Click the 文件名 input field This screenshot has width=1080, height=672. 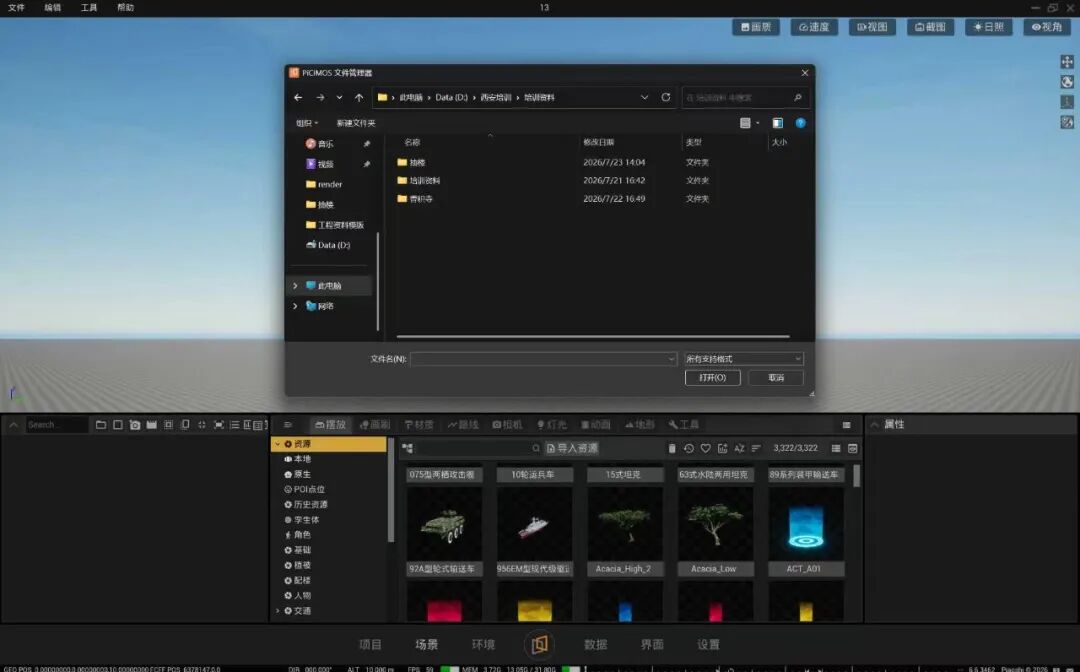pyautogui.click(x=543, y=359)
